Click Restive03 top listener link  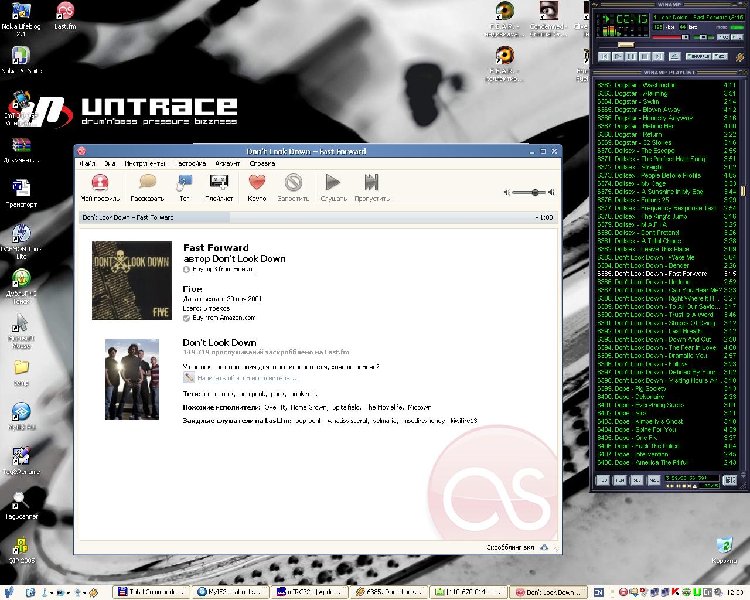(x=463, y=421)
